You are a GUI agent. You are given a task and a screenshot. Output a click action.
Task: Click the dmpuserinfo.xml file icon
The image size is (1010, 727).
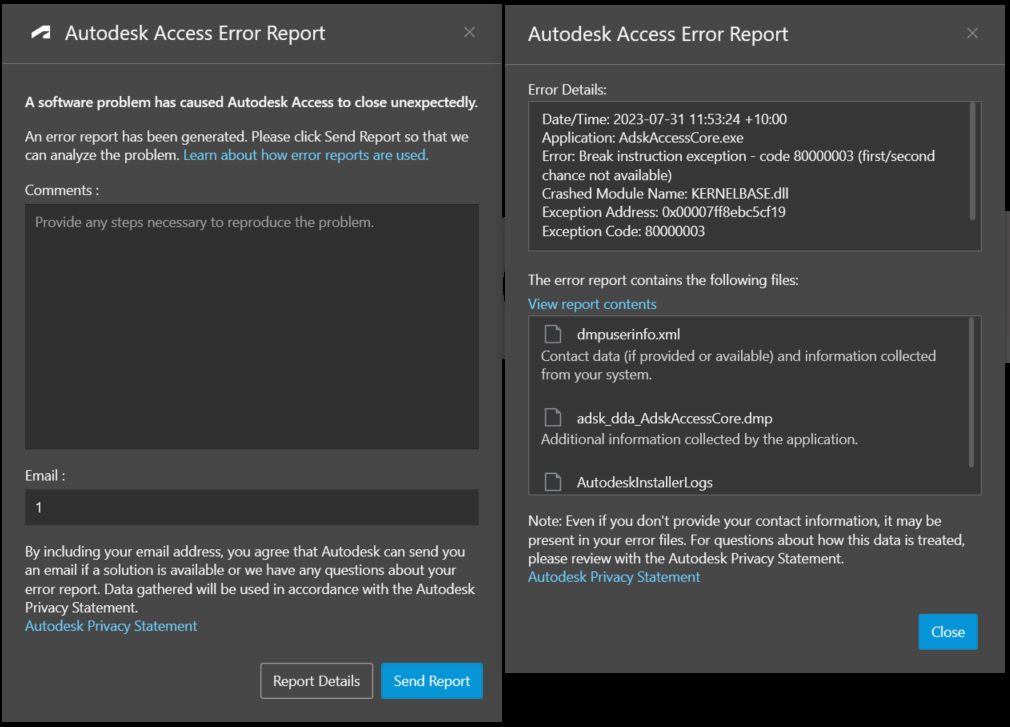pos(552,334)
